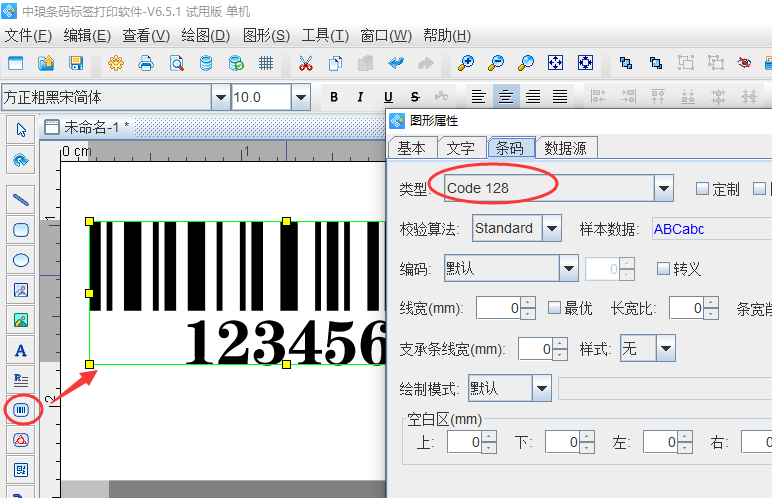Viewport: 772px width, 498px height.
Task: Select the line drawing tool
Action: 21,199
